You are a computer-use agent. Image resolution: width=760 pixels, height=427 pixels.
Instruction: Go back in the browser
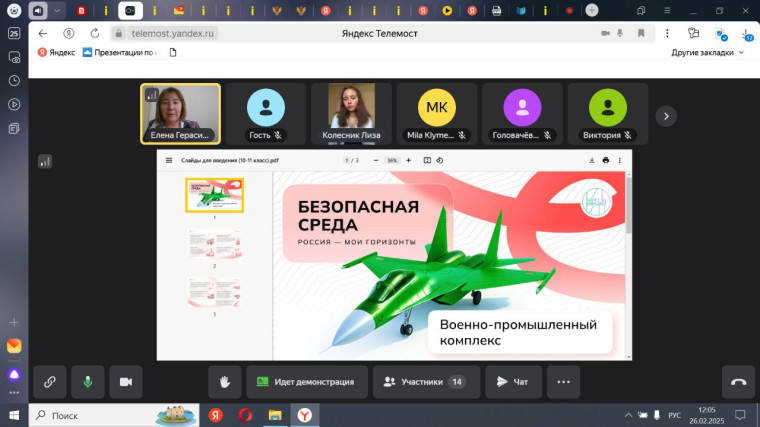(x=43, y=33)
